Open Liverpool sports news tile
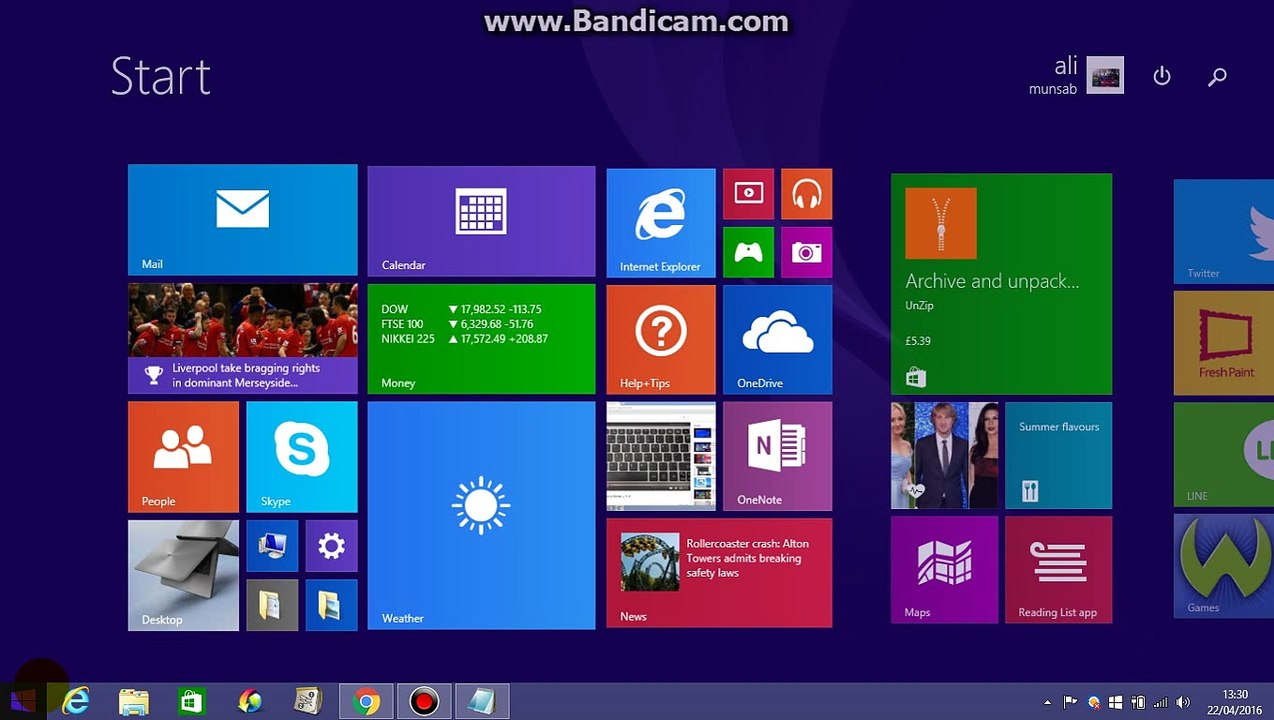The height and width of the screenshot is (720, 1274). (x=242, y=339)
